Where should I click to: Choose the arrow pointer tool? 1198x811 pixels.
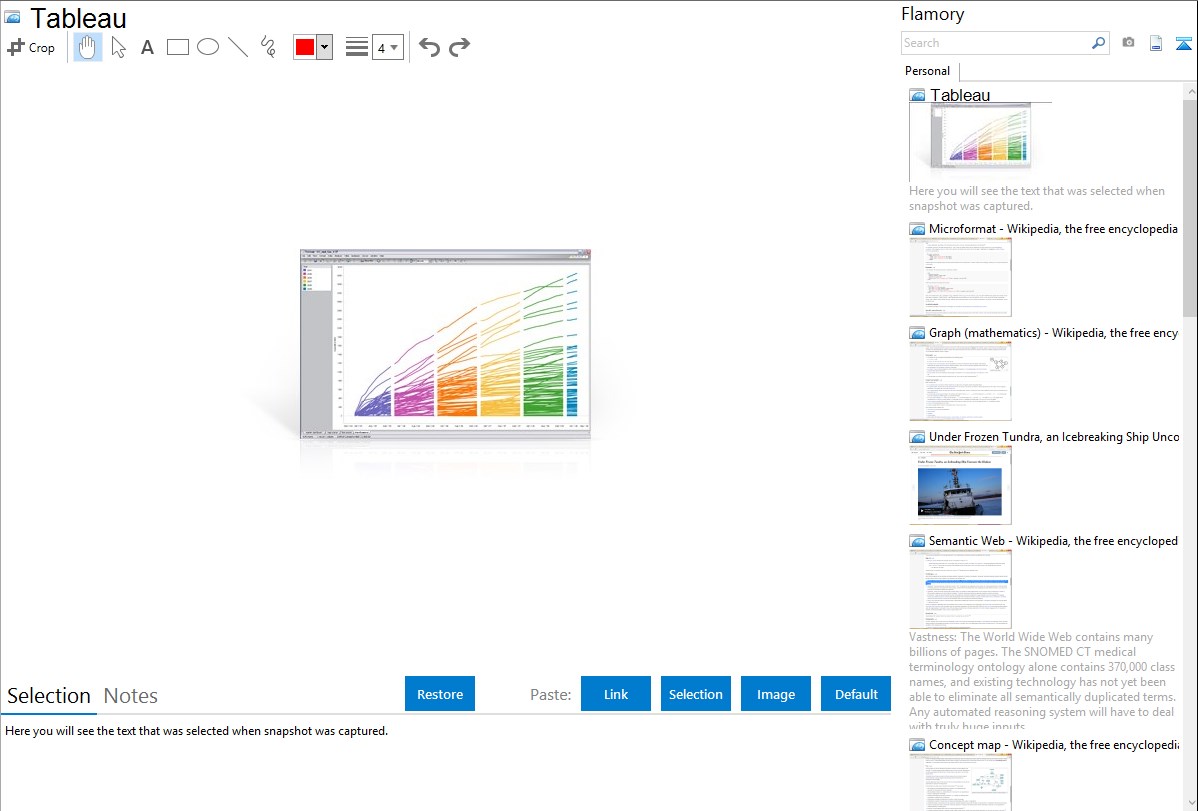pyautogui.click(x=118, y=47)
